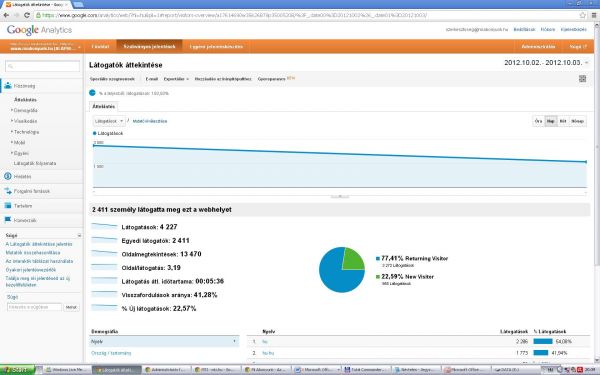
Task: Bookmark the page with the star icon
Action: click(x=583, y=15)
